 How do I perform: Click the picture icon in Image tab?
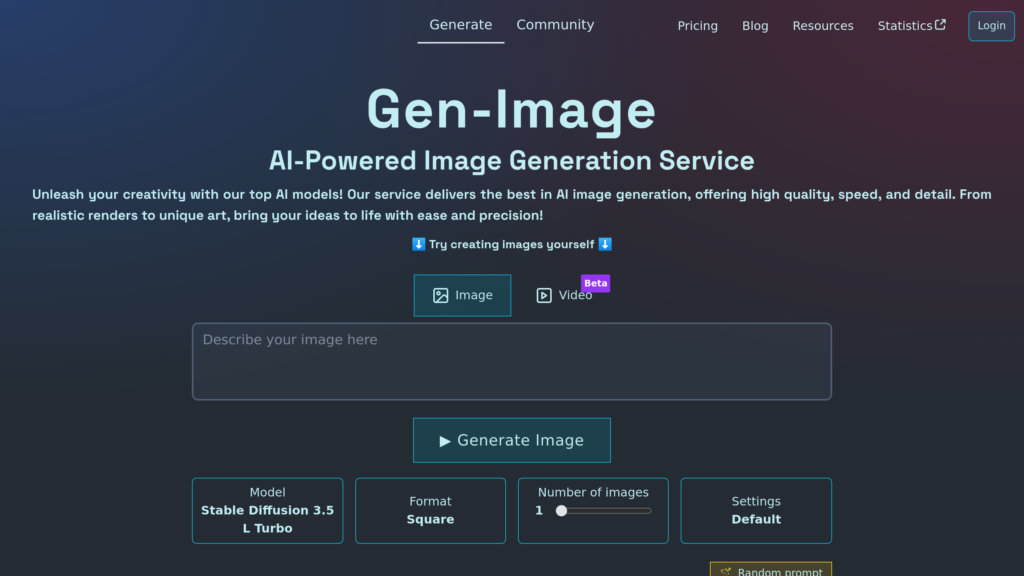pos(441,296)
